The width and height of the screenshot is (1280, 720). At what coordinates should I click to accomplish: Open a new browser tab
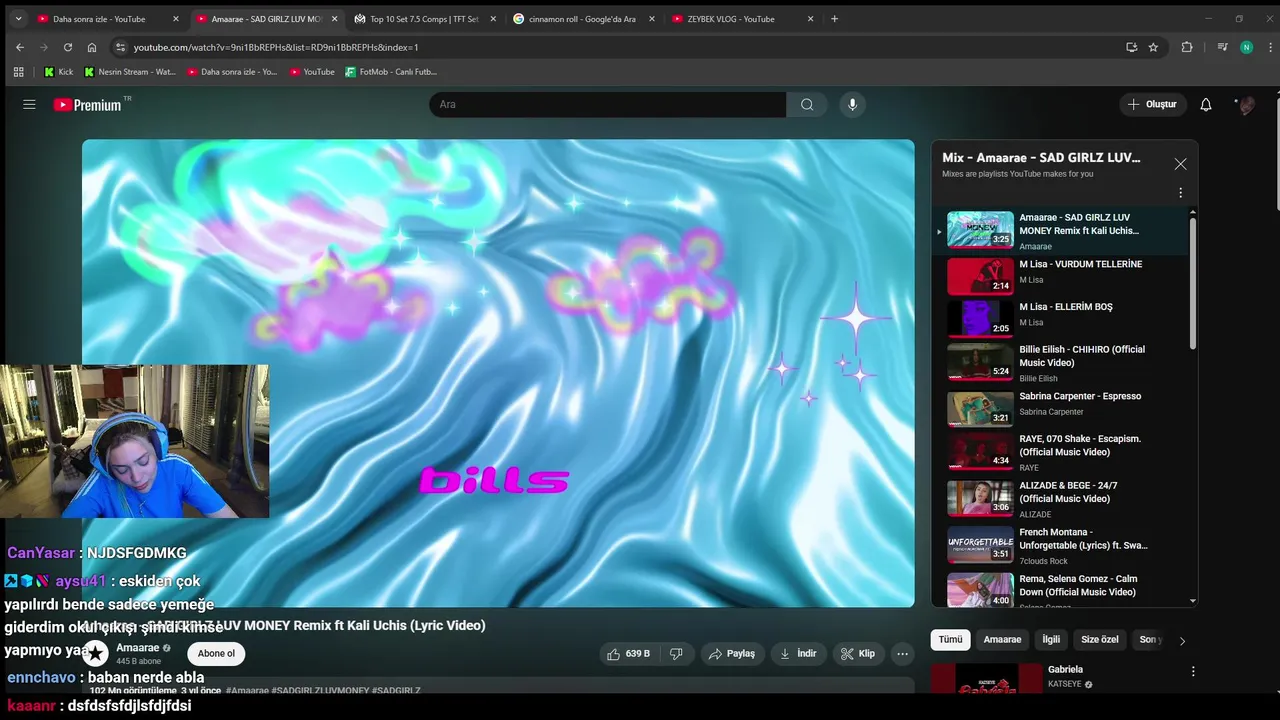point(834,19)
